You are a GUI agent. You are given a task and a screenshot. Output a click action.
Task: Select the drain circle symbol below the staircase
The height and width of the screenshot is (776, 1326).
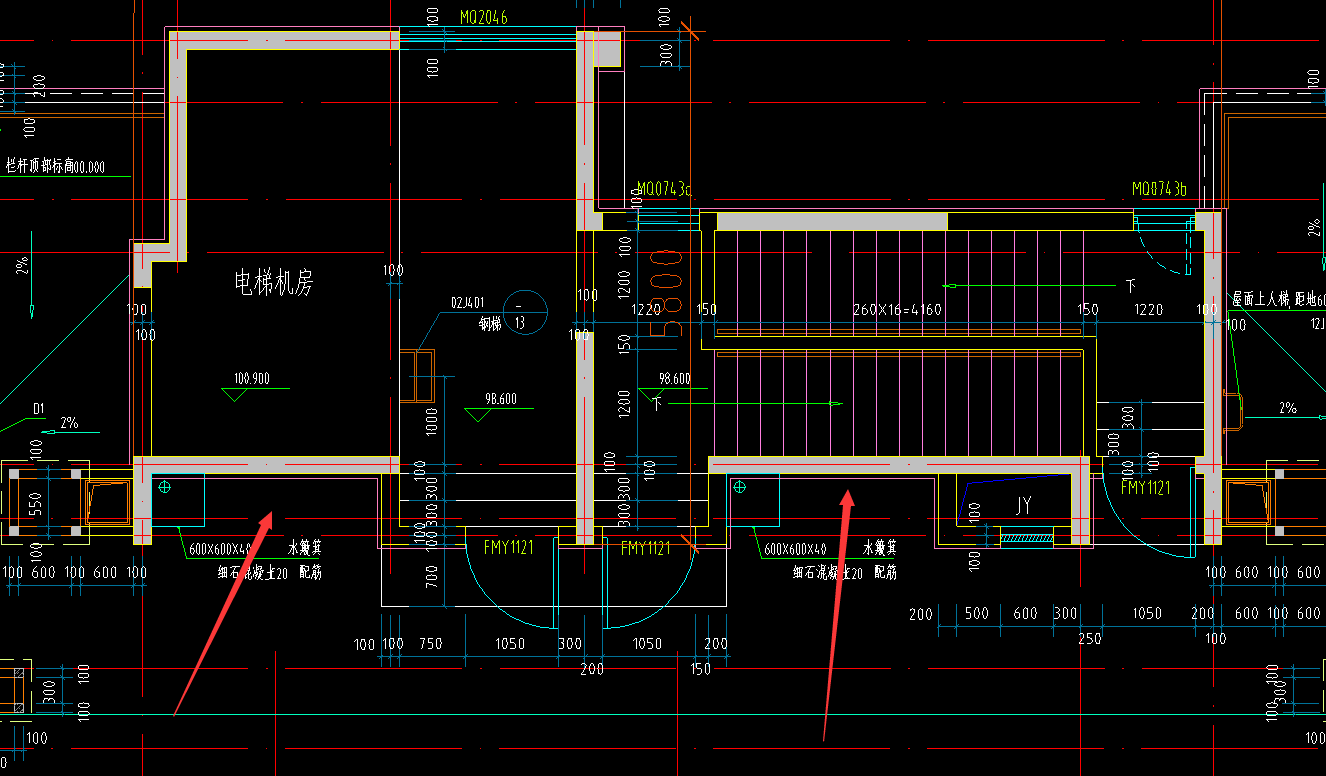(x=740, y=487)
